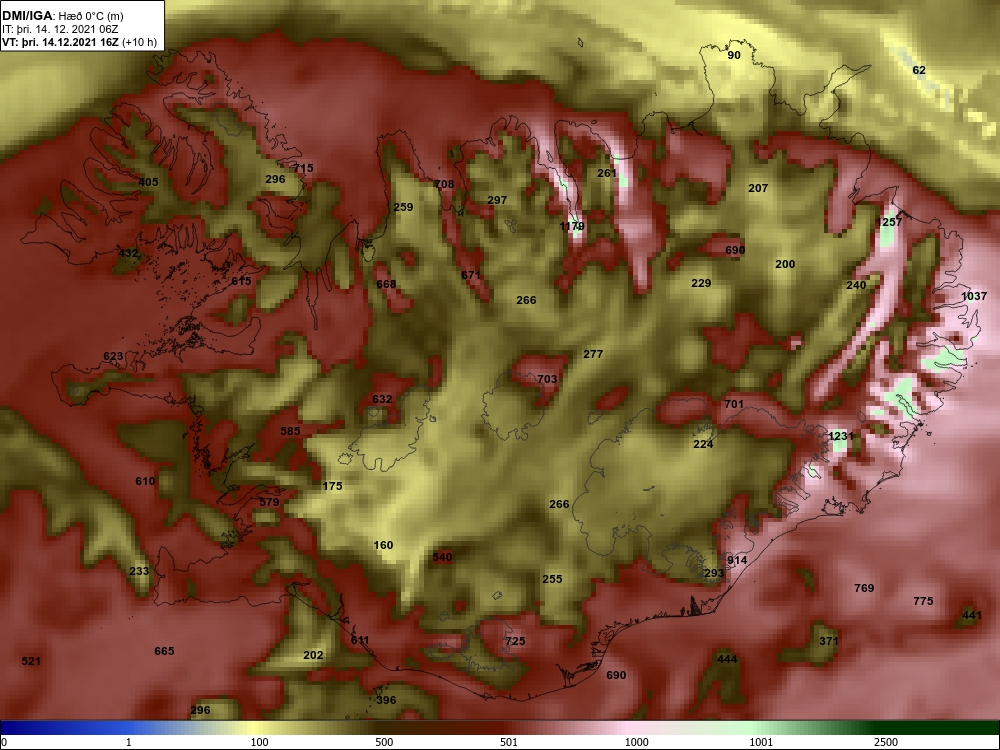Image resolution: width=1000 pixels, height=750 pixels.
Task: Click the map value 207
Action: coord(758,188)
